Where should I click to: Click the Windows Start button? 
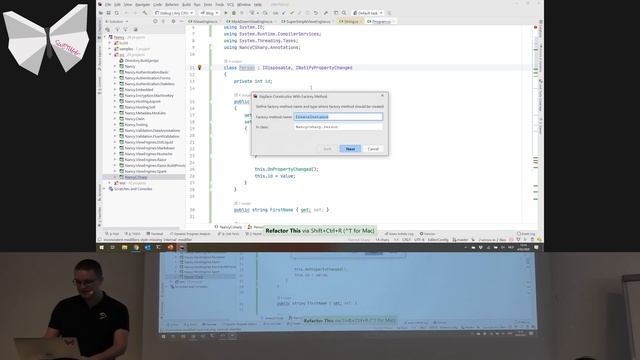[x=102, y=247]
